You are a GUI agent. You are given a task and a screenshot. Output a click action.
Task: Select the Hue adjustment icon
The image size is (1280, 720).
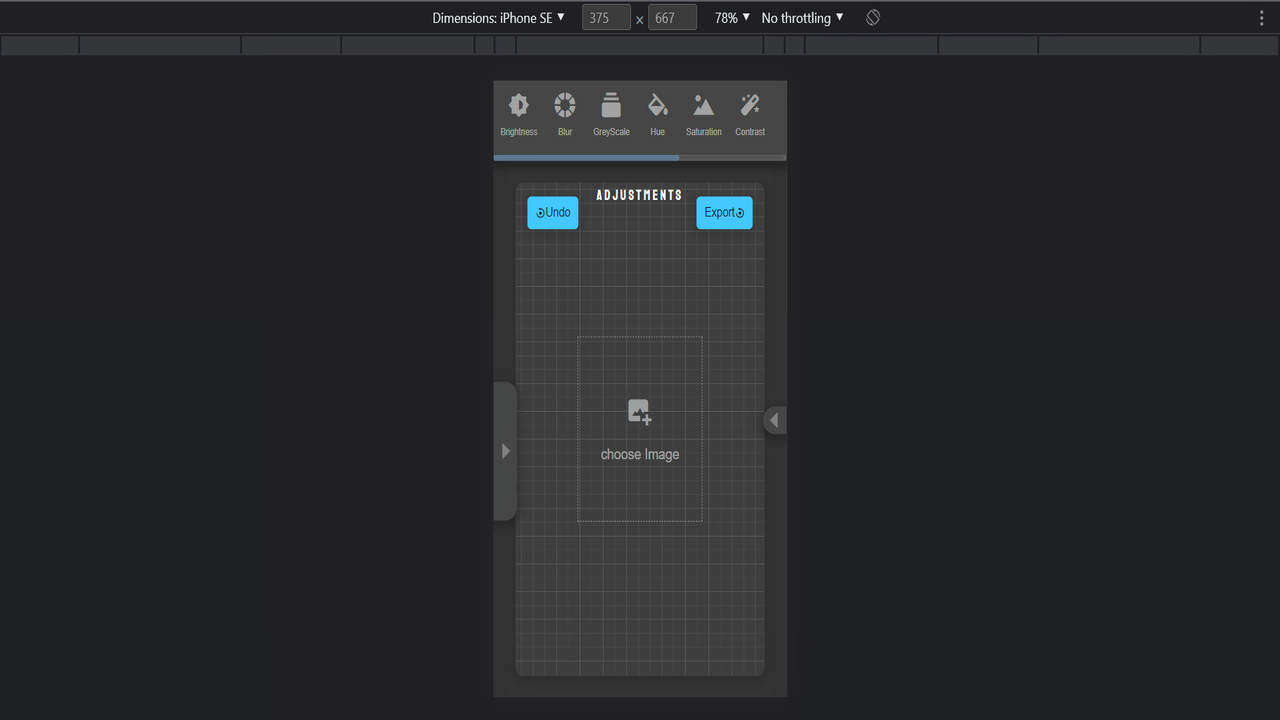657,112
